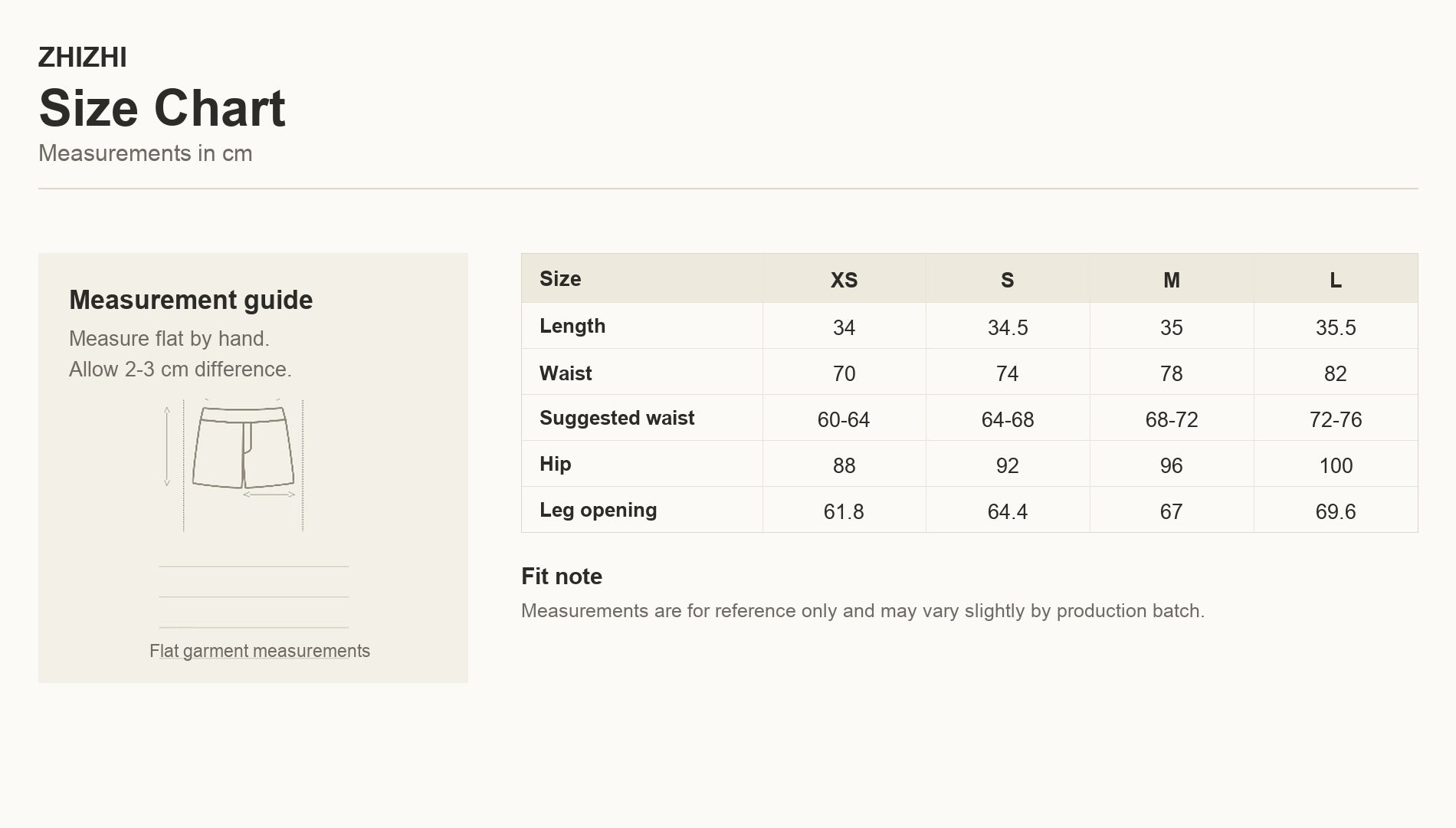Click the Measurement guide heading
Viewport: 1456px width, 828px height.
(191, 300)
